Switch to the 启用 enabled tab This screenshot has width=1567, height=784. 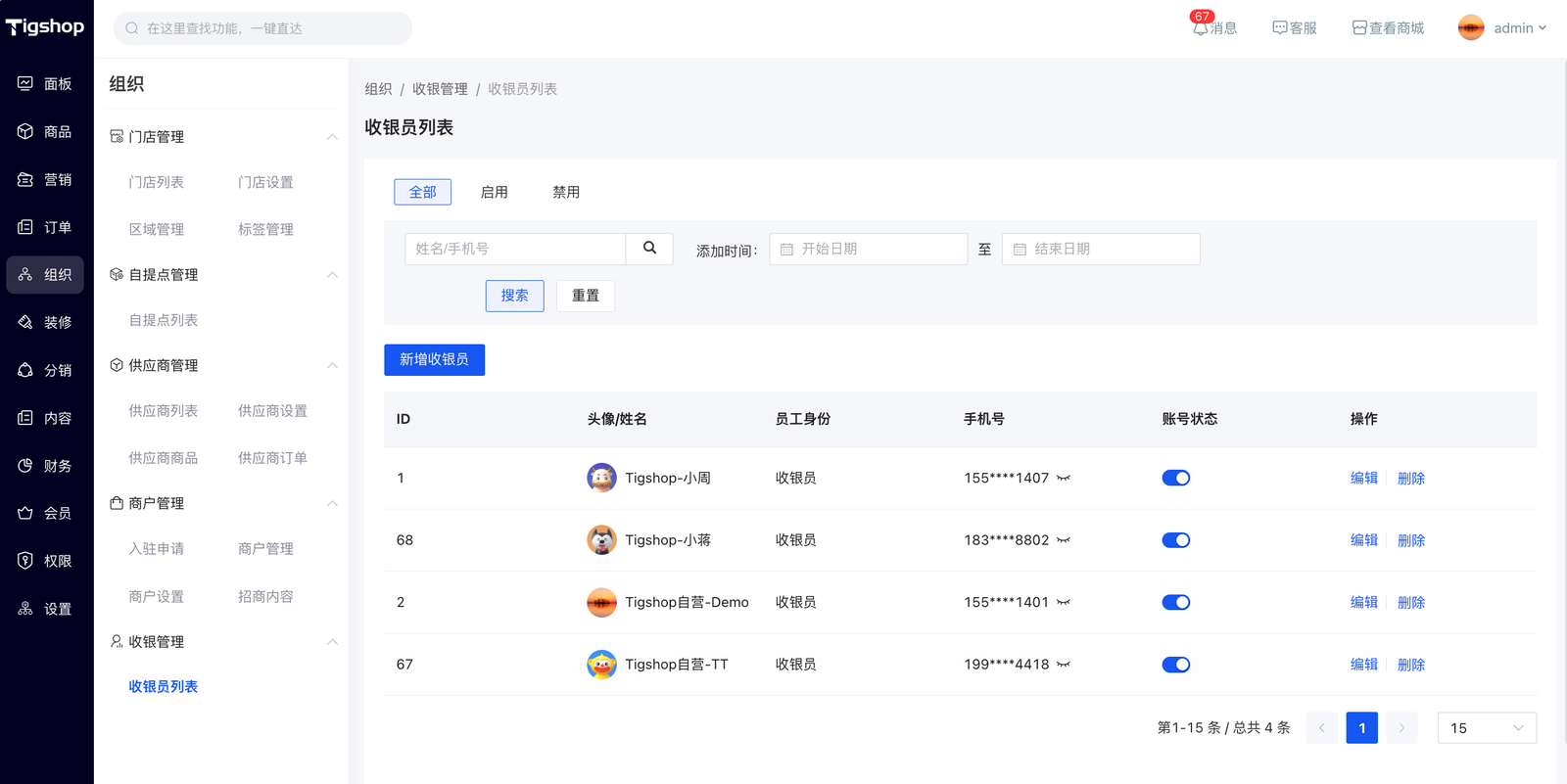point(494,192)
